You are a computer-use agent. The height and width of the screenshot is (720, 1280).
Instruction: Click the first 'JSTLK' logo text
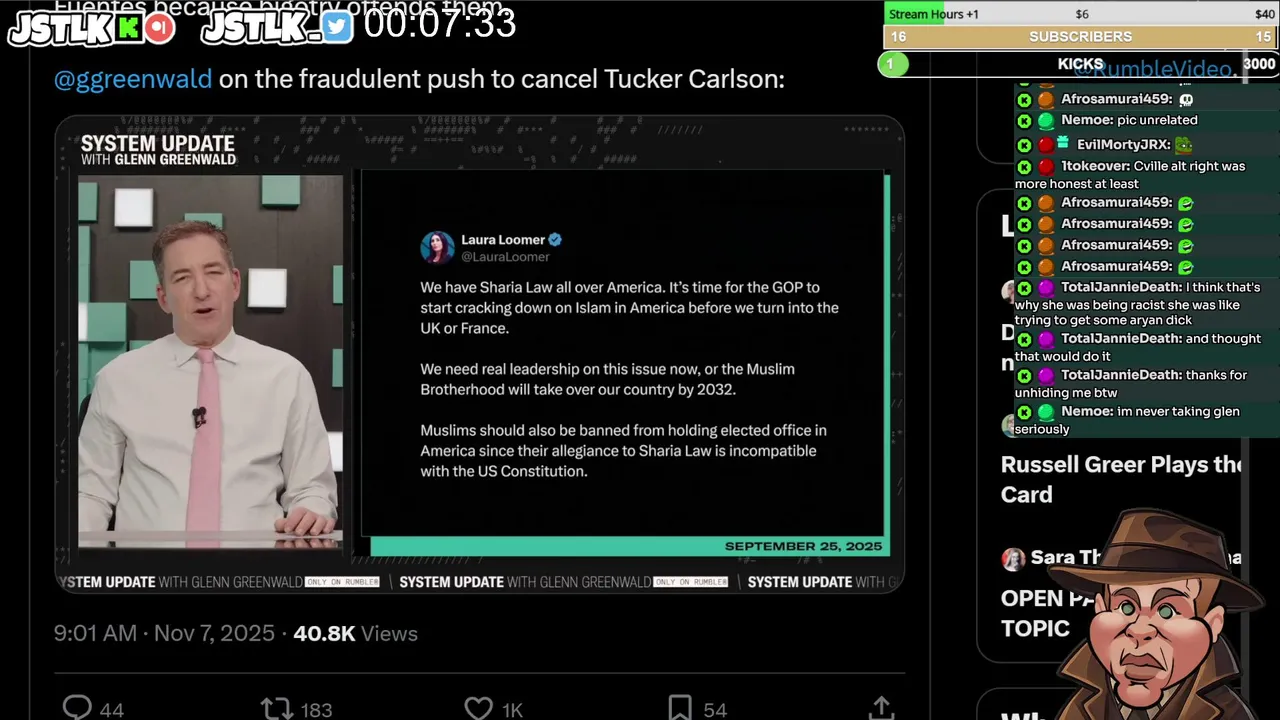click(62, 29)
